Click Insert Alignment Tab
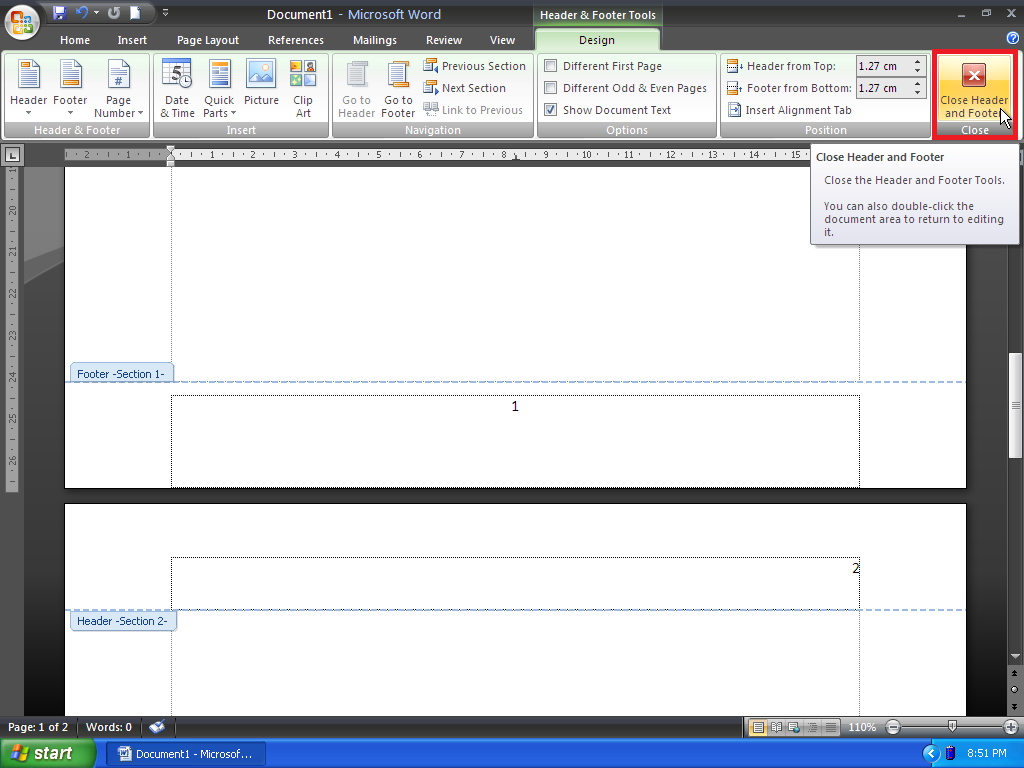Image resolution: width=1024 pixels, height=768 pixels. [x=790, y=110]
